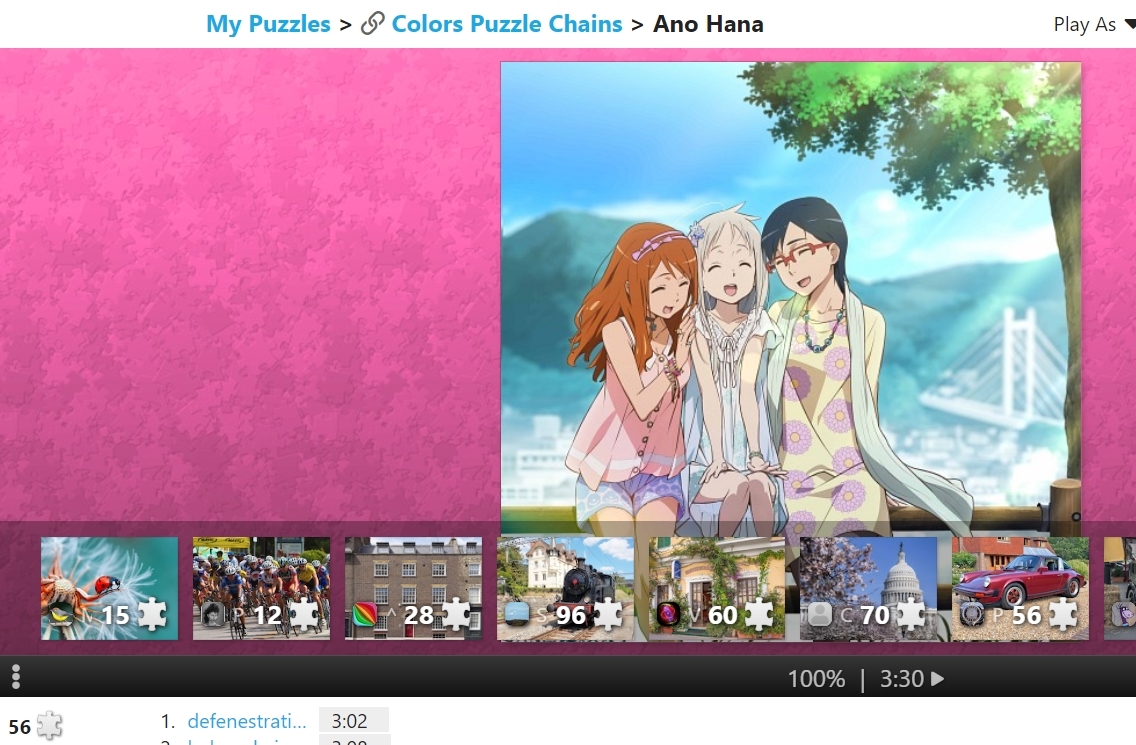The height and width of the screenshot is (745, 1136).
Task: Open the Play As dropdown
Action: tap(1094, 25)
